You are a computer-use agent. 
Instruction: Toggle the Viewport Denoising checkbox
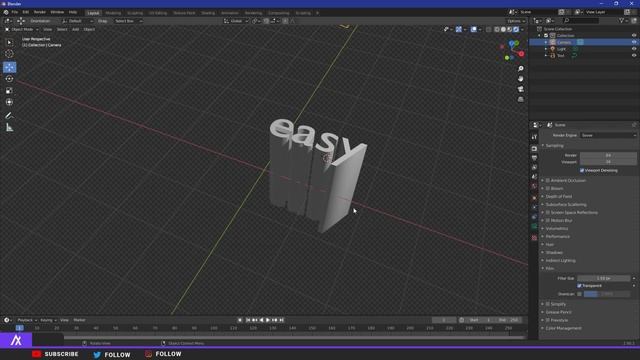click(x=582, y=170)
